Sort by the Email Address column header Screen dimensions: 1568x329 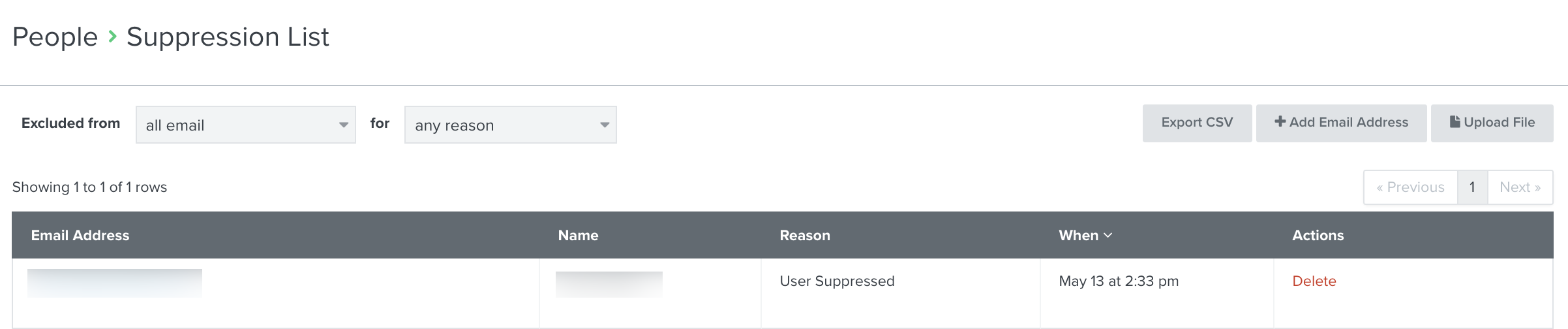pyautogui.click(x=80, y=236)
